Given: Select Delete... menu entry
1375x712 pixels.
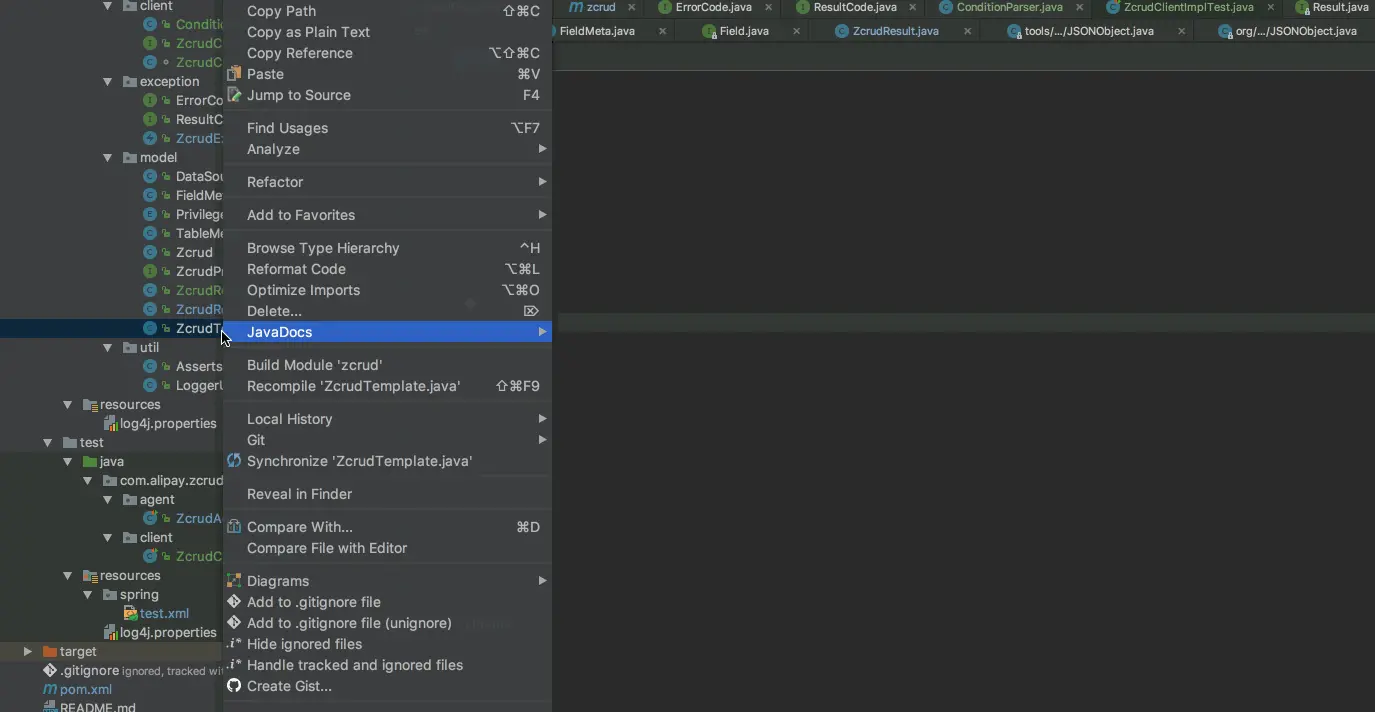Looking at the screenshot, I should [x=387, y=311].
